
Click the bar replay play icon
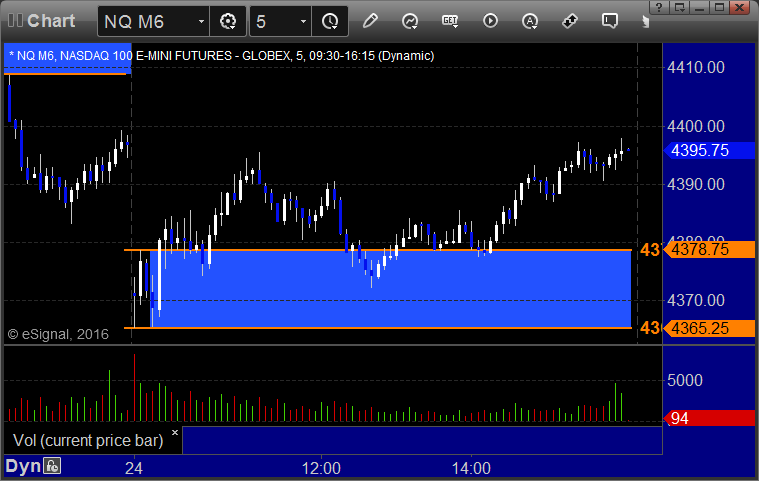tap(490, 21)
